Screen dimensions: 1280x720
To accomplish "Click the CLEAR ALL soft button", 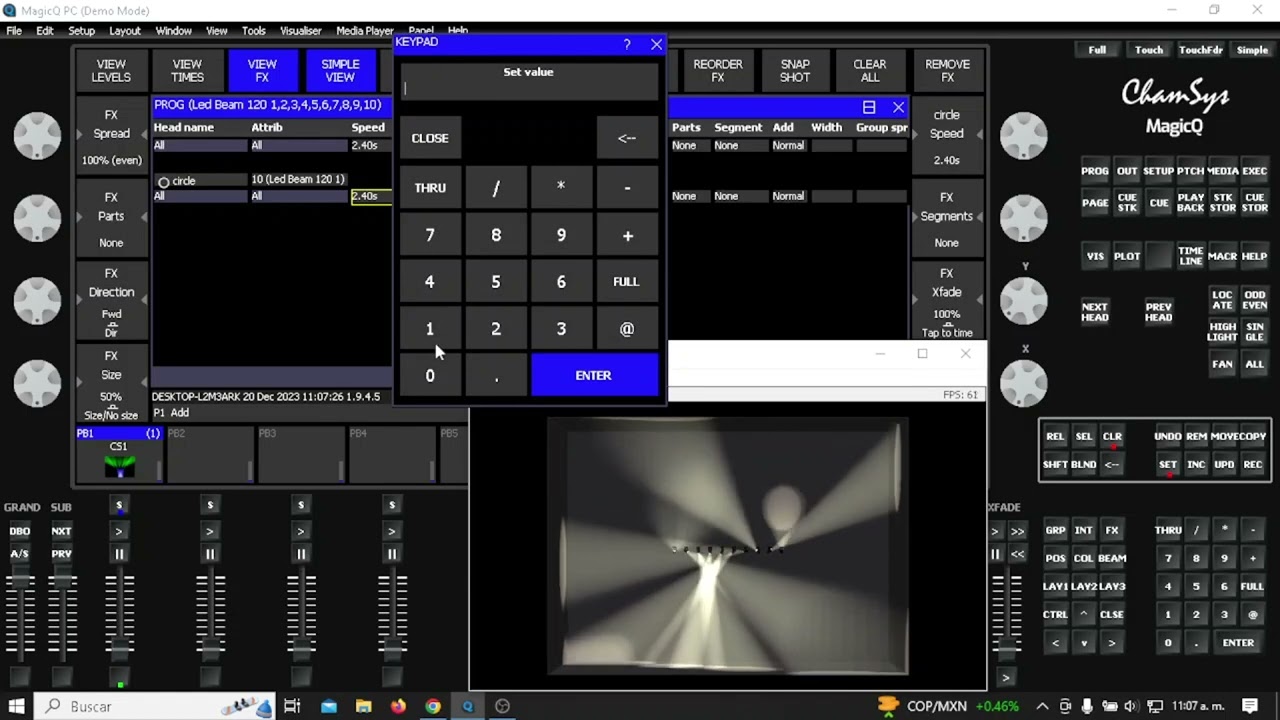I will 870,71.
